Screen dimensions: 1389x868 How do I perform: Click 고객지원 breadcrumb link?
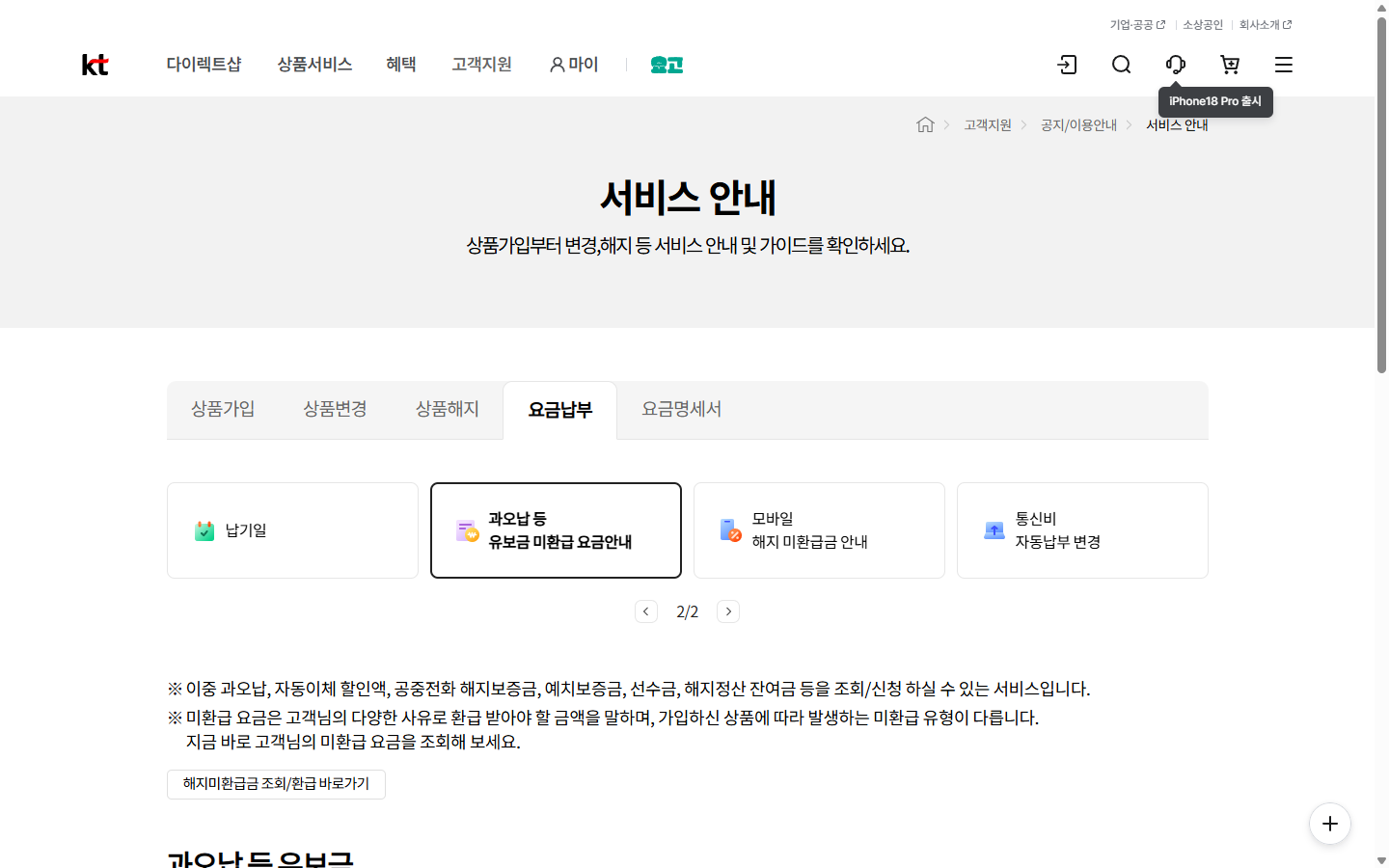click(988, 125)
